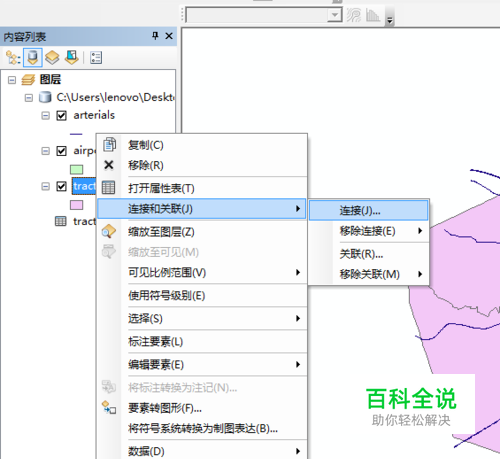Click the X icon beside 移除(R)
This screenshot has height=459, width=500.
click(109, 165)
